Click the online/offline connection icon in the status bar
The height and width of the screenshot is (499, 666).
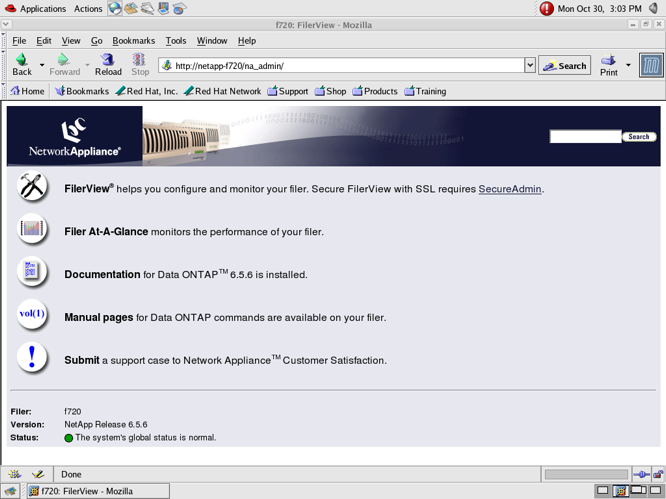[641, 474]
